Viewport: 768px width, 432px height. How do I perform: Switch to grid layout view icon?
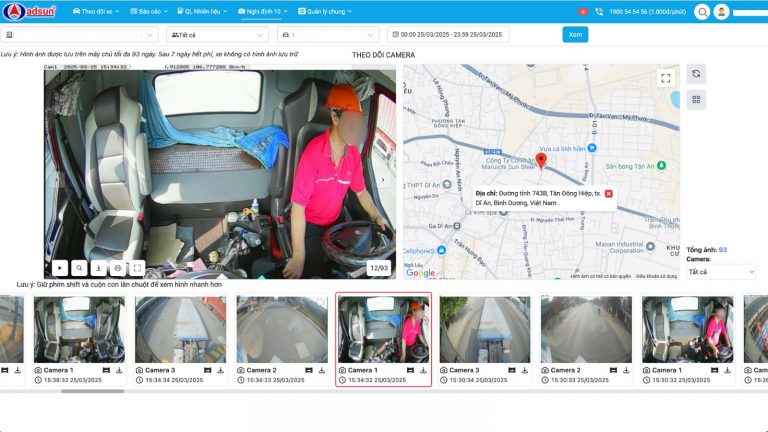697,99
